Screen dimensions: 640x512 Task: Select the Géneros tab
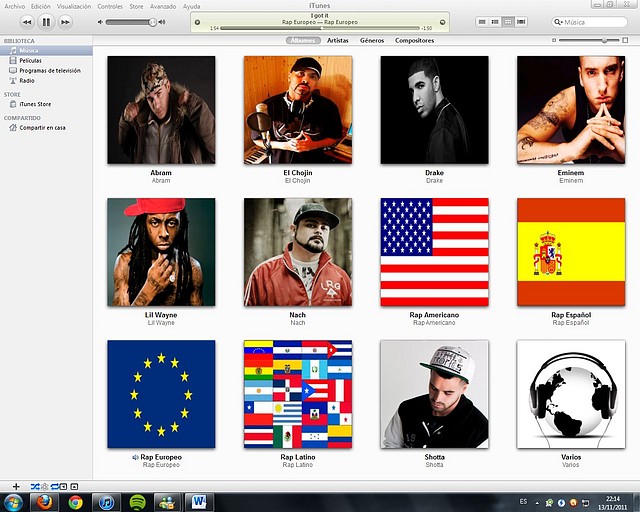pos(372,40)
